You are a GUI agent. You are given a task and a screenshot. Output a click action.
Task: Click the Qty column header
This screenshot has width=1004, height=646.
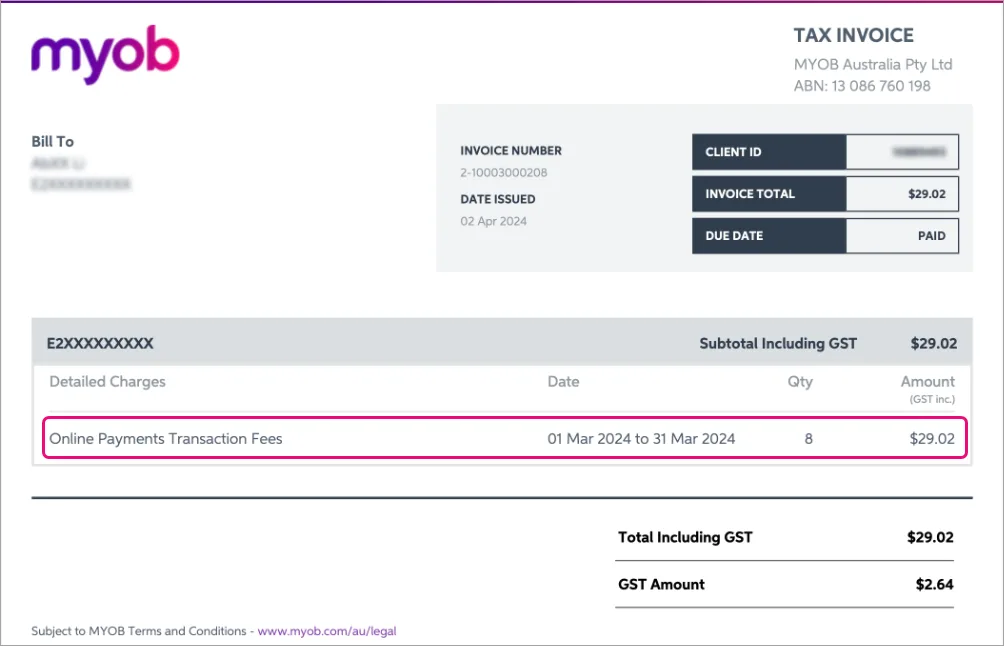pyautogui.click(x=800, y=382)
